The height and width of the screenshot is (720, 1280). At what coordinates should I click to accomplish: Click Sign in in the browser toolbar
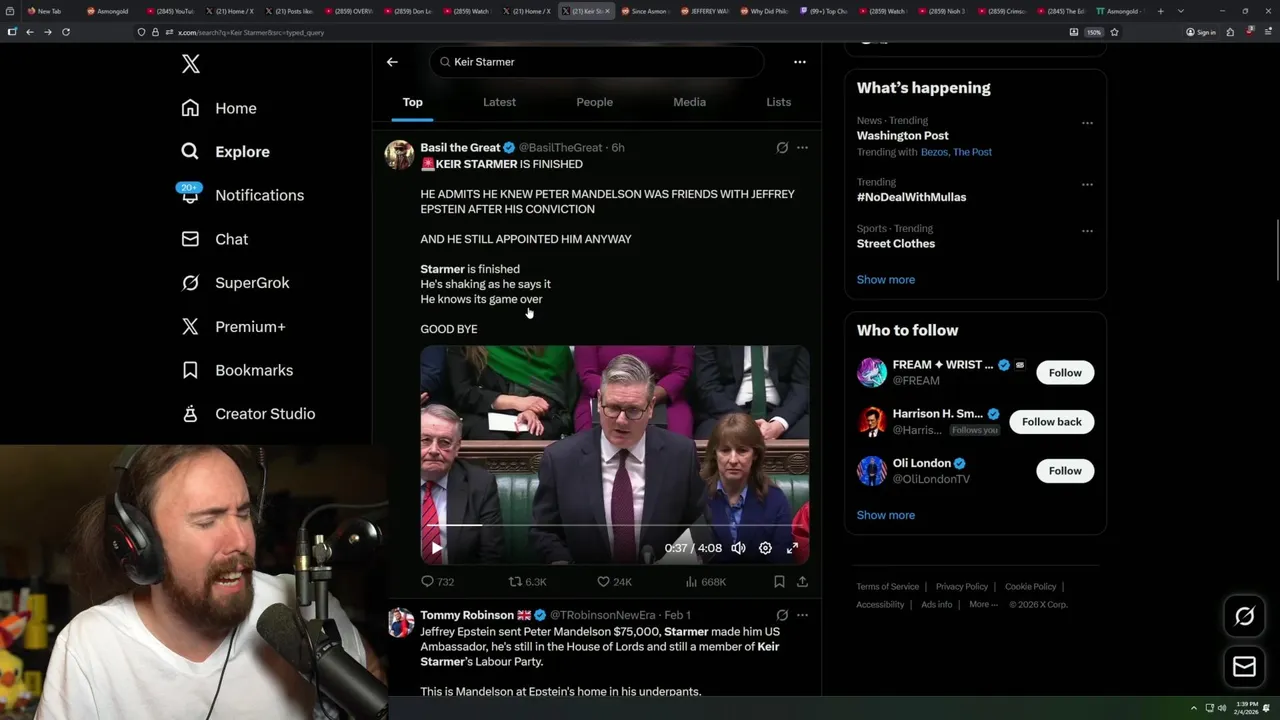[x=1201, y=32]
